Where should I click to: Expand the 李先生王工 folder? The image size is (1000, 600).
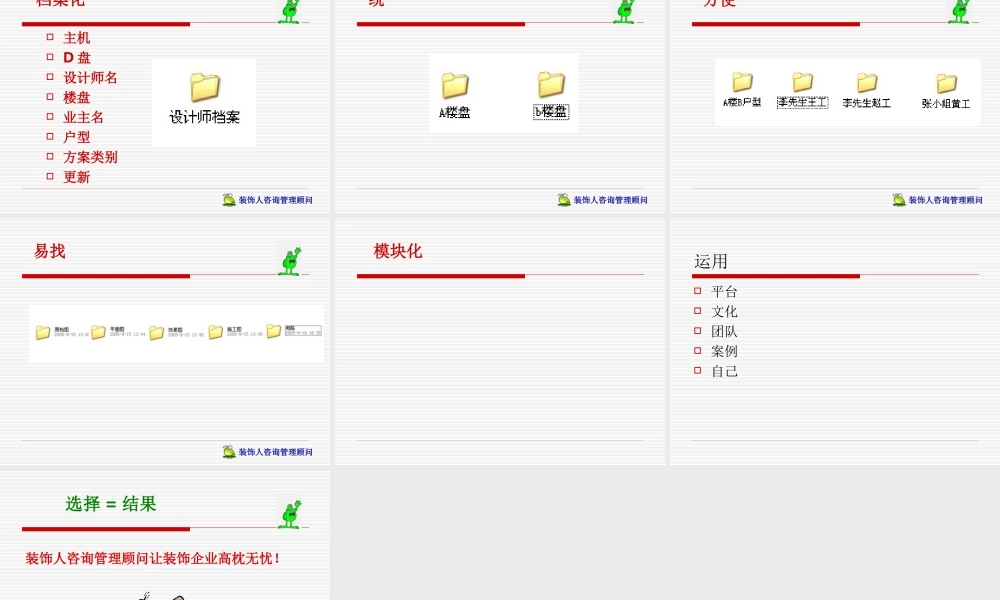tap(802, 80)
